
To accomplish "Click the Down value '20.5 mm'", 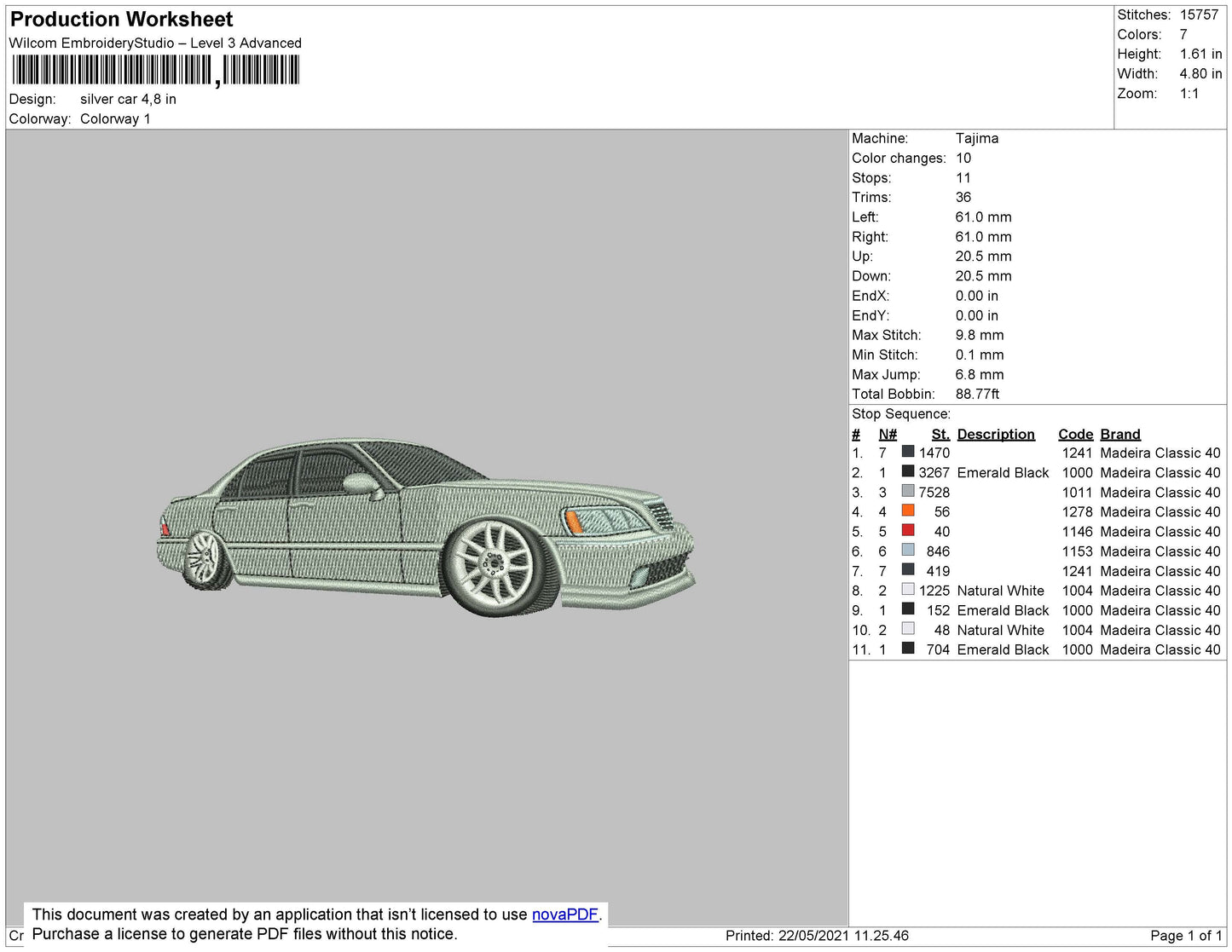I will click(984, 275).
